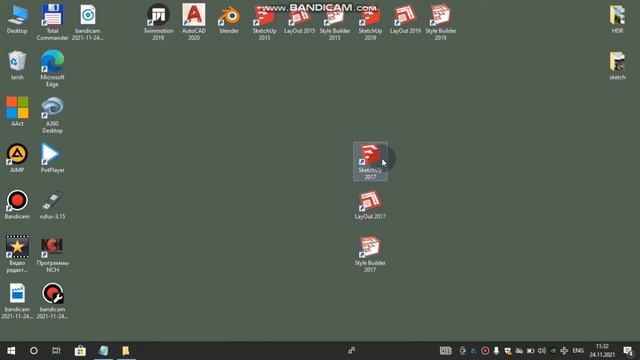Click the People icon in the taskbar
This screenshot has height=360, width=640.
click(x=351, y=351)
